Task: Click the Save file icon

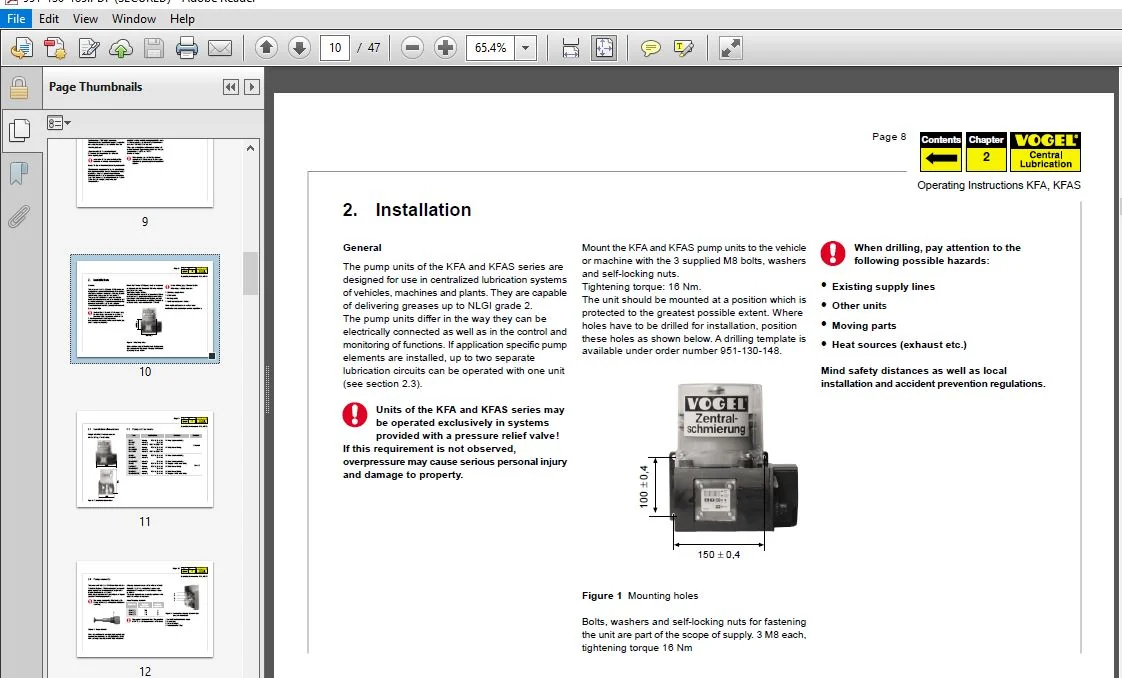Action: tap(154, 48)
